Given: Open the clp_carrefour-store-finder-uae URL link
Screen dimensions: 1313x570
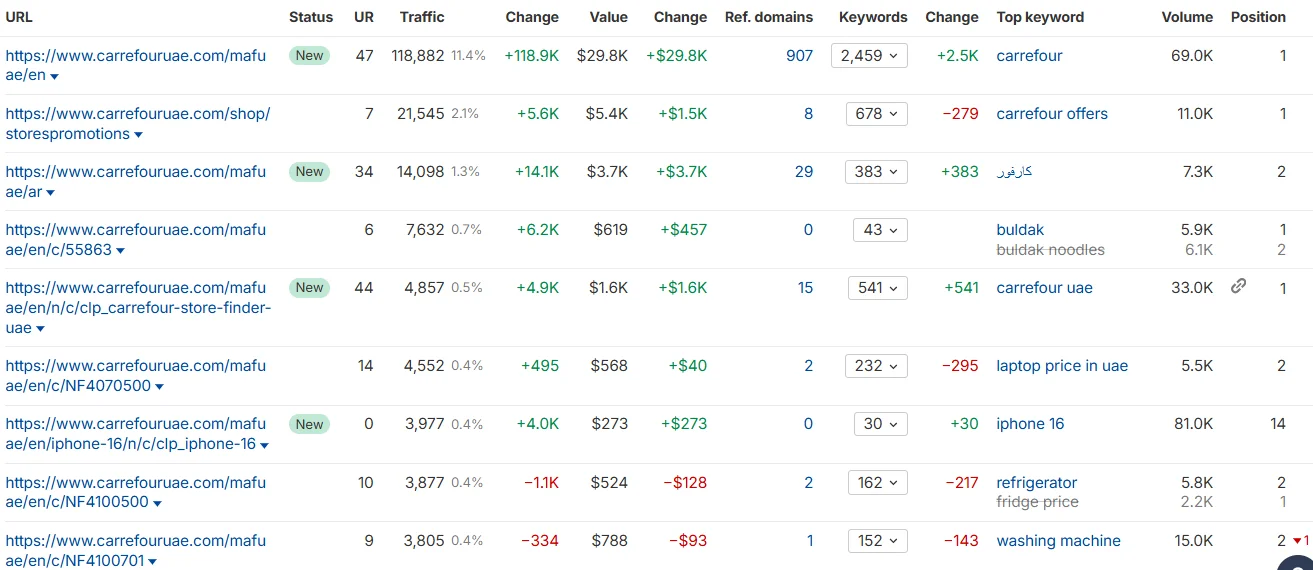Looking at the screenshot, I should (x=138, y=307).
